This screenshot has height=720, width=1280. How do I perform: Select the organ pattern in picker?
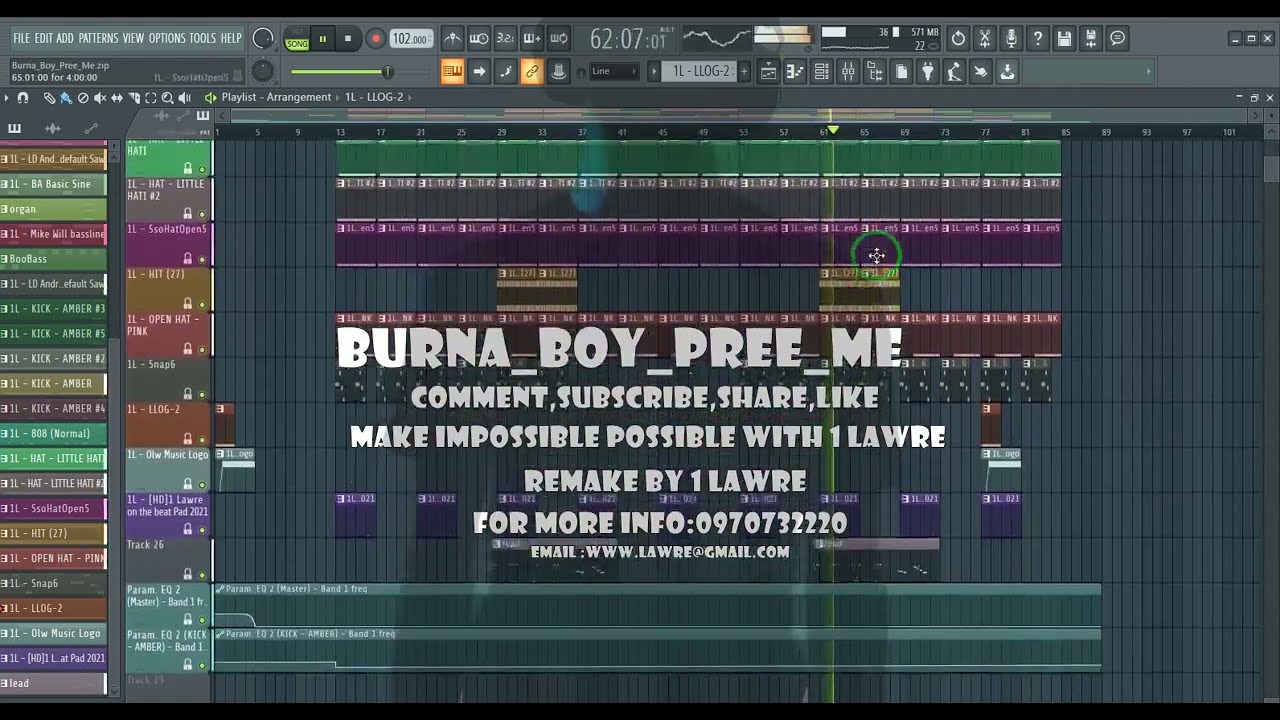[x=53, y=209]
